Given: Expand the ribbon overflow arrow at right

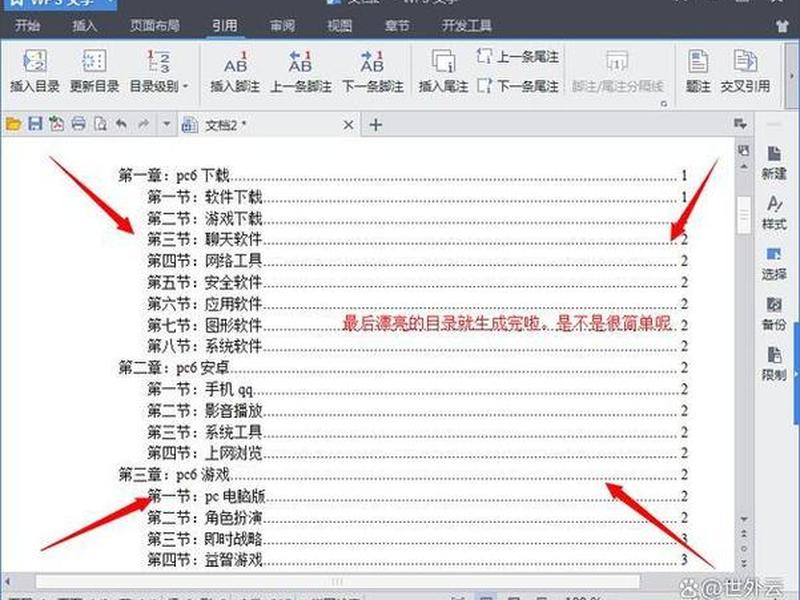Looking at the screenshot, I should (791, 76).
